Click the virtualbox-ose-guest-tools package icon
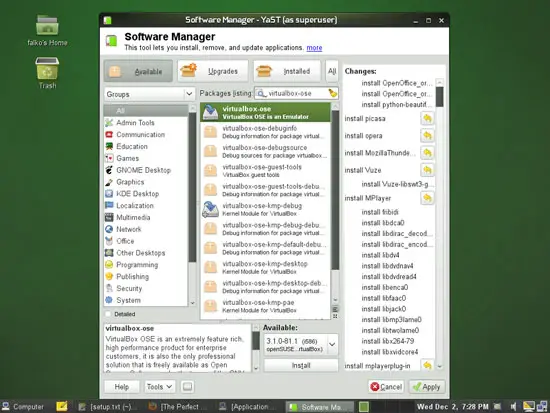550x413 pixels. [x=210, y=171]
